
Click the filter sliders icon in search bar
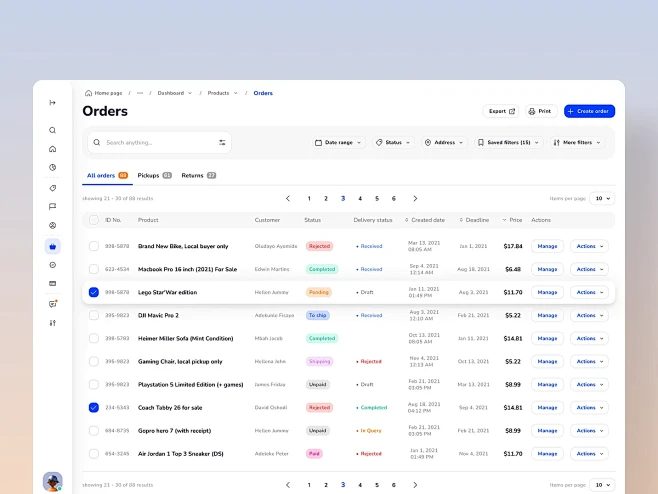[222, 143]
